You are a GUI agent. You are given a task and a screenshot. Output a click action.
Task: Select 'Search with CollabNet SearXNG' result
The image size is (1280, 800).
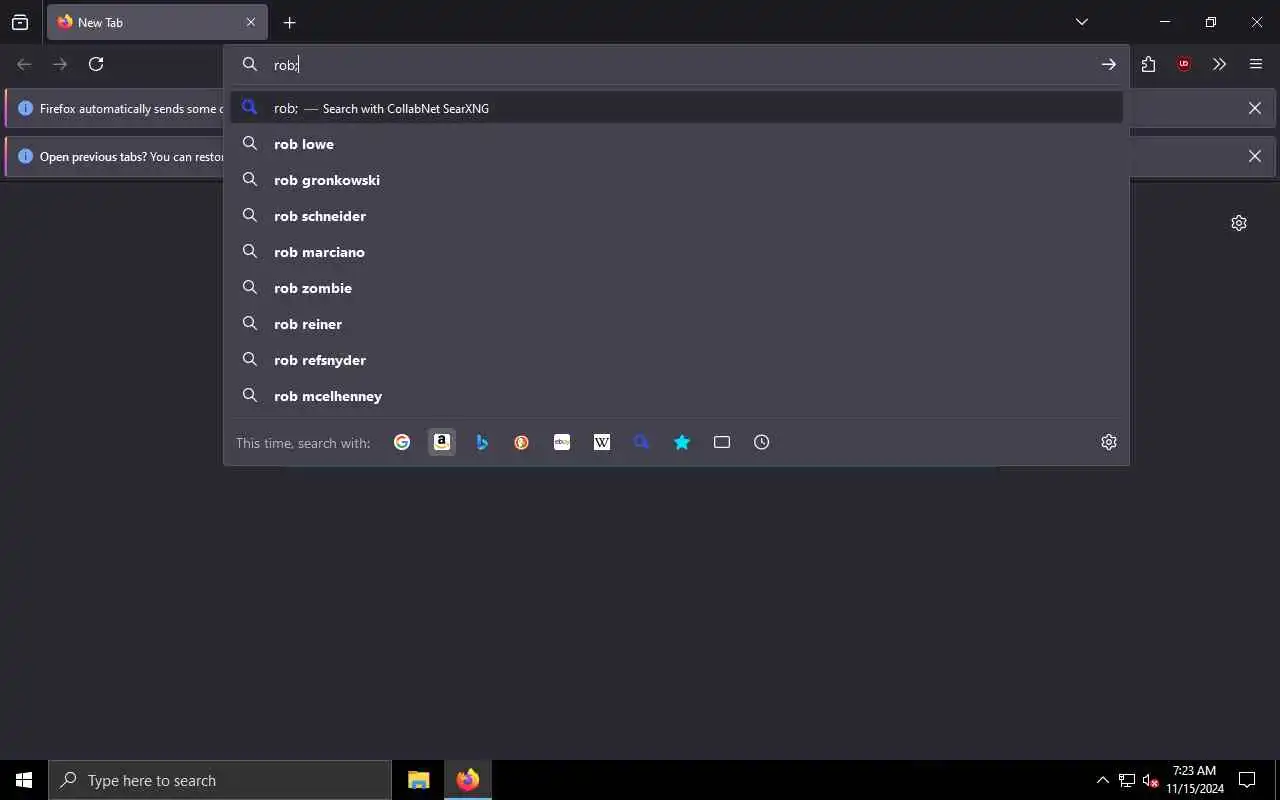pyautogui.click(x=676, y=108)
